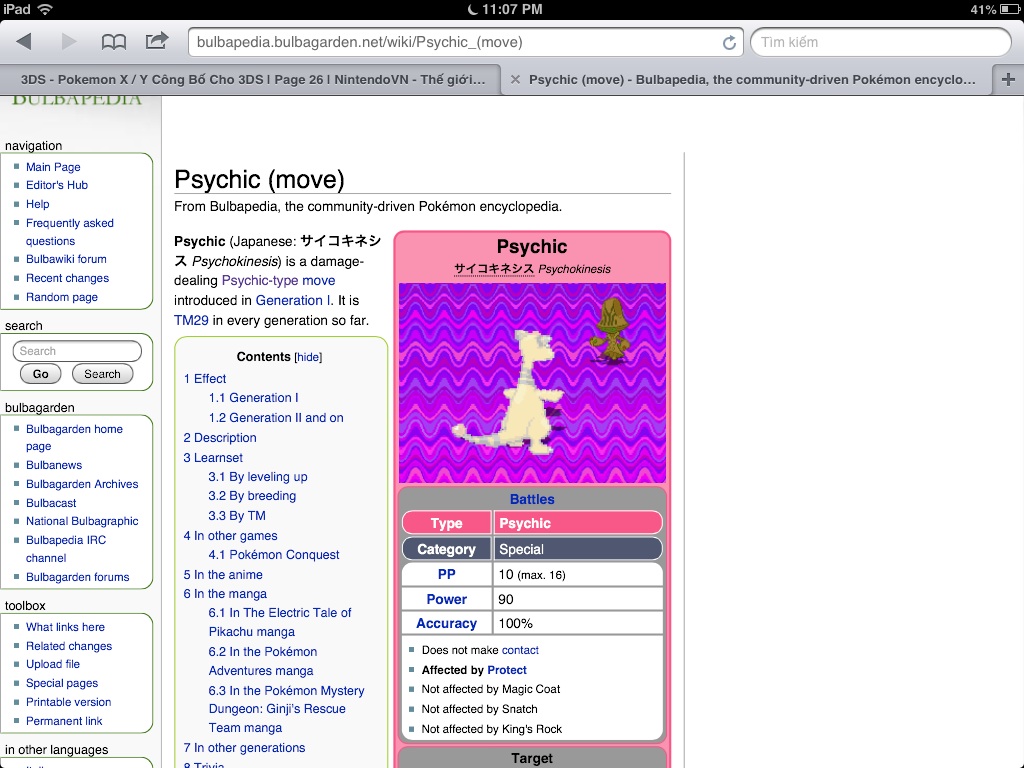The width and height of the screenshot is (1024, 768).
Task: Hide the Contents table
Action: click(x=308, y=357)
